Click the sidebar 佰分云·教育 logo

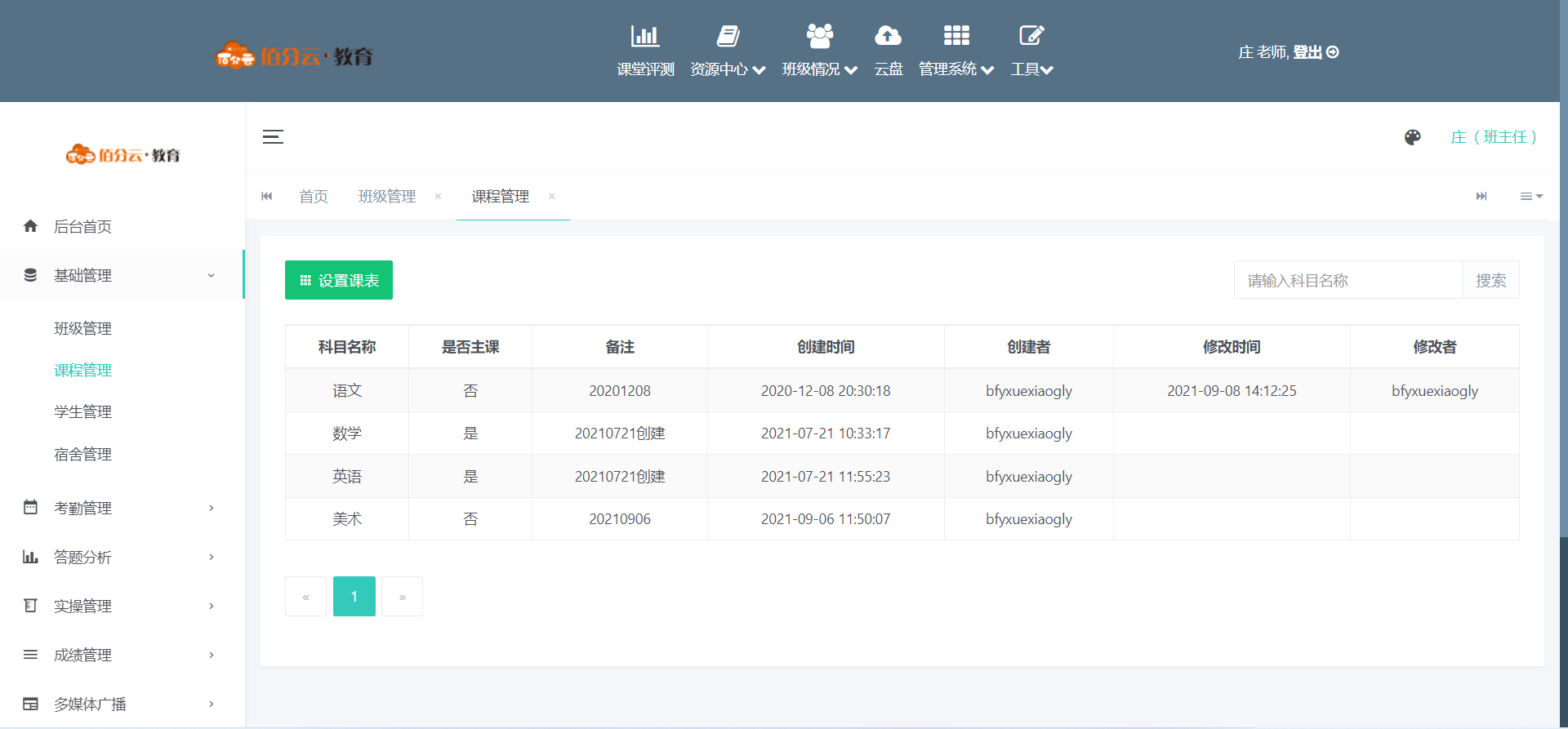point(123,154)
